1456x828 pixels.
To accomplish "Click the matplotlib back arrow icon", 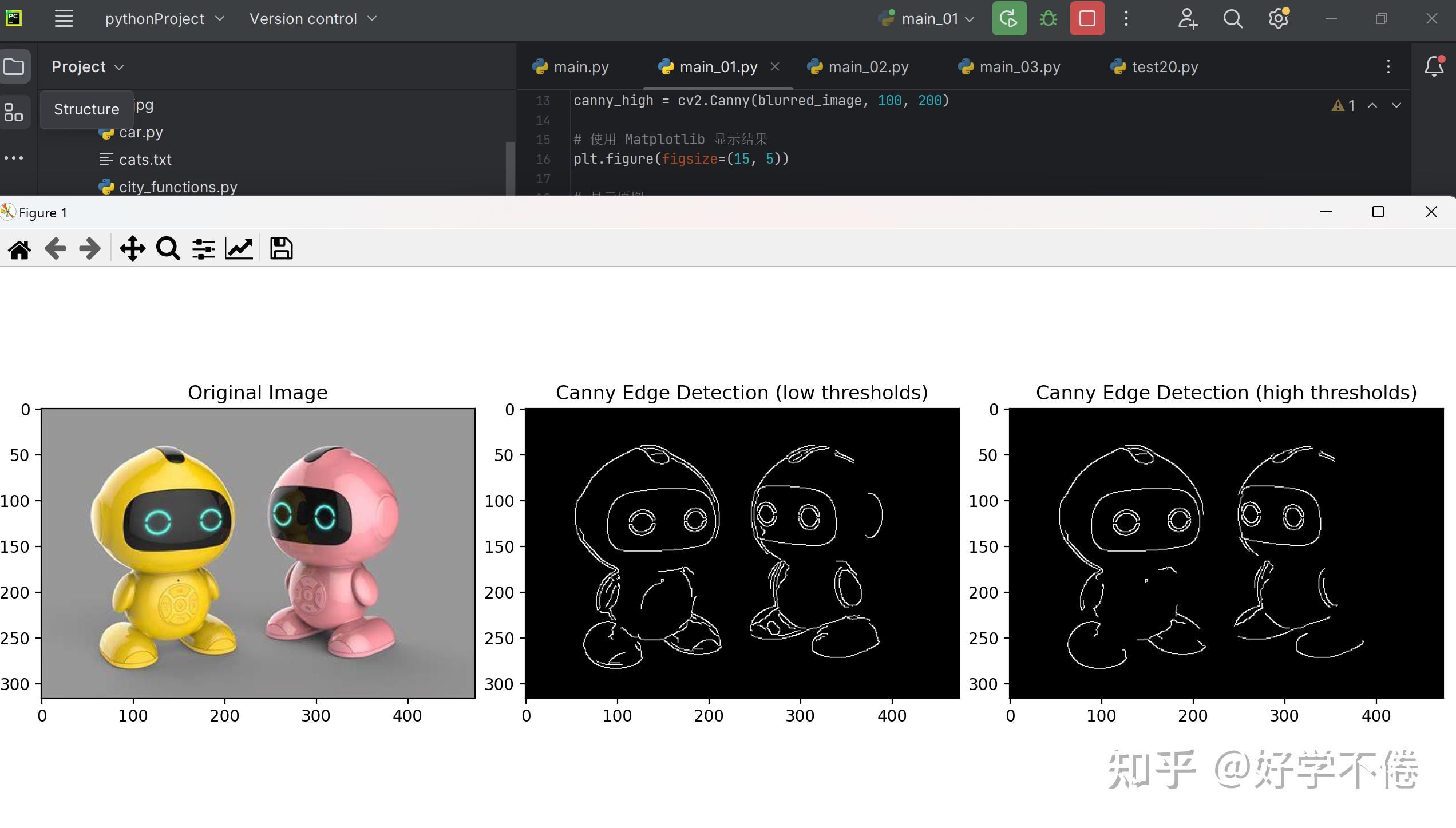I will (56, 249).
